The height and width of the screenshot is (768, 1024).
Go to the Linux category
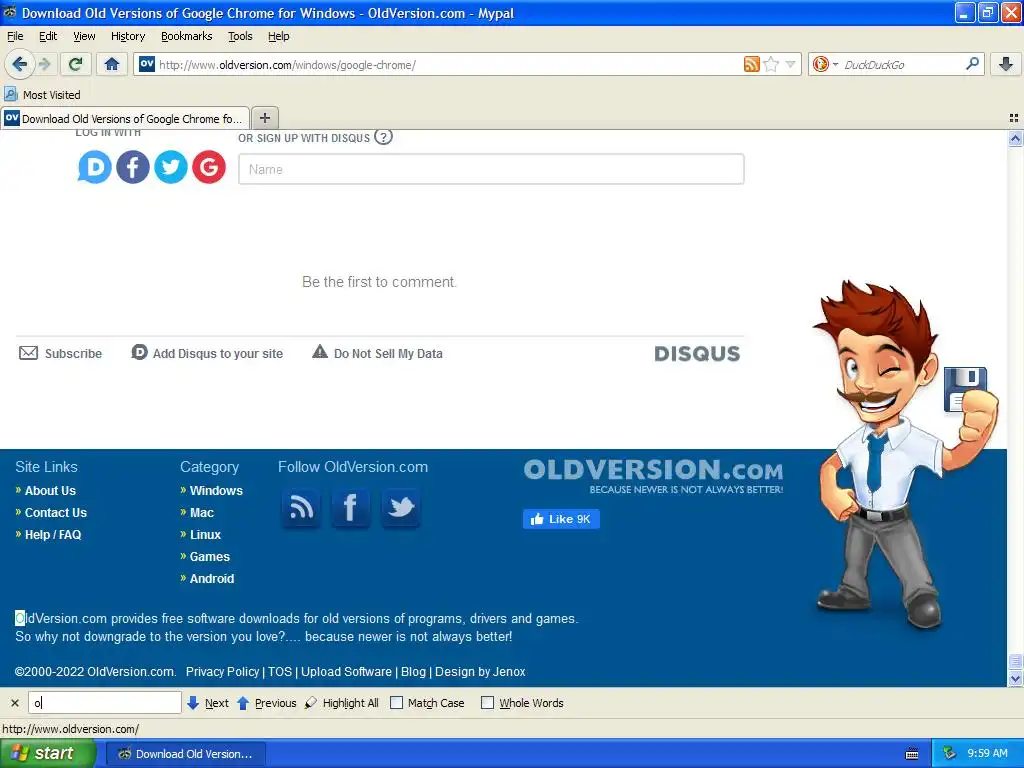pyautogui.click(x=205, y=535)
